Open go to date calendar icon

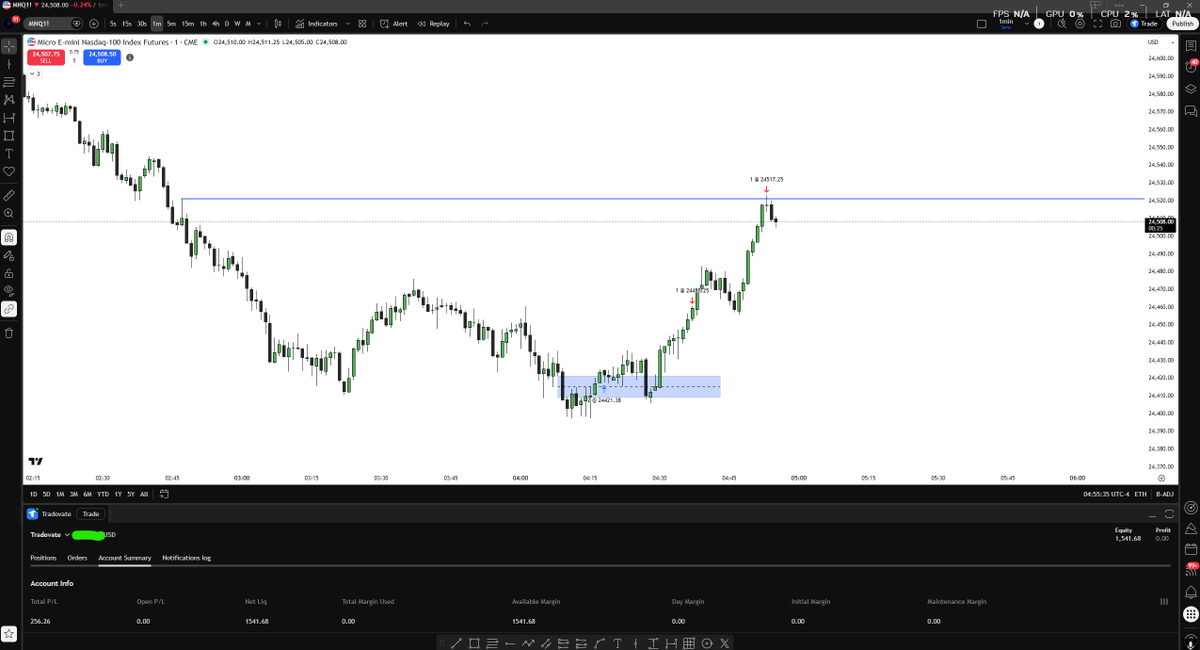164,494
